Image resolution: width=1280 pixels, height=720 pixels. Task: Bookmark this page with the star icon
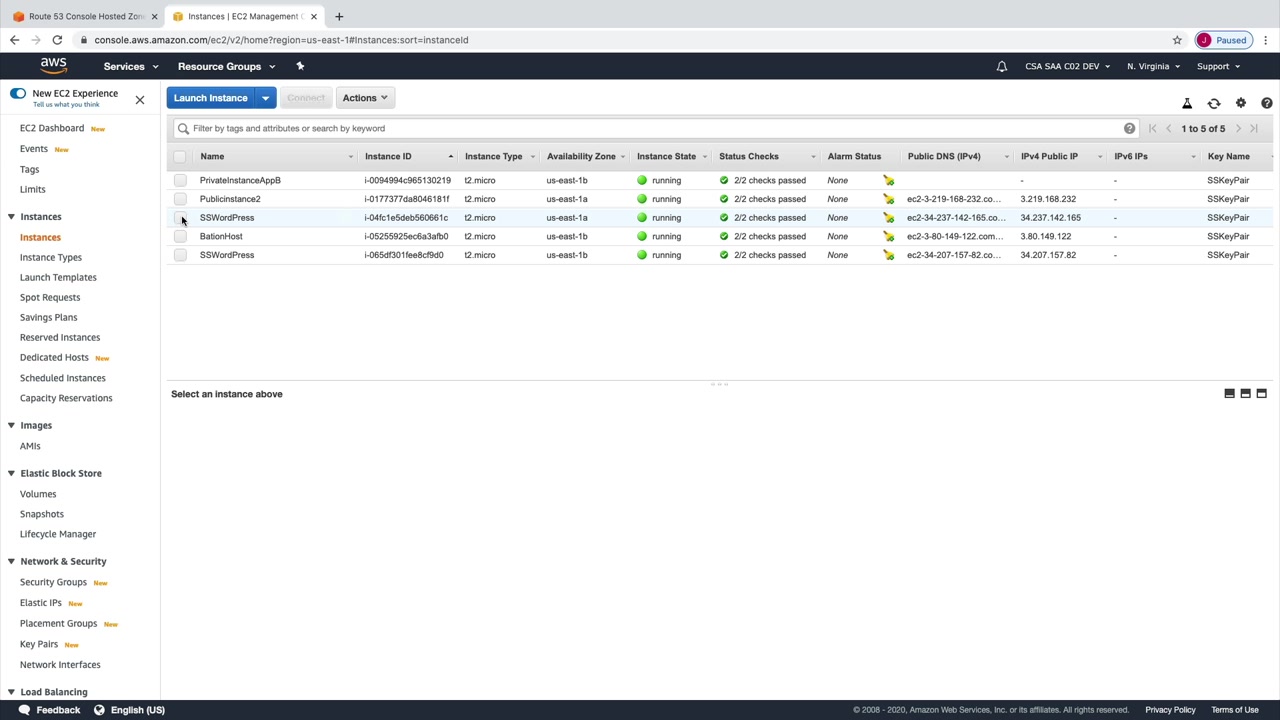[1177, 40]
